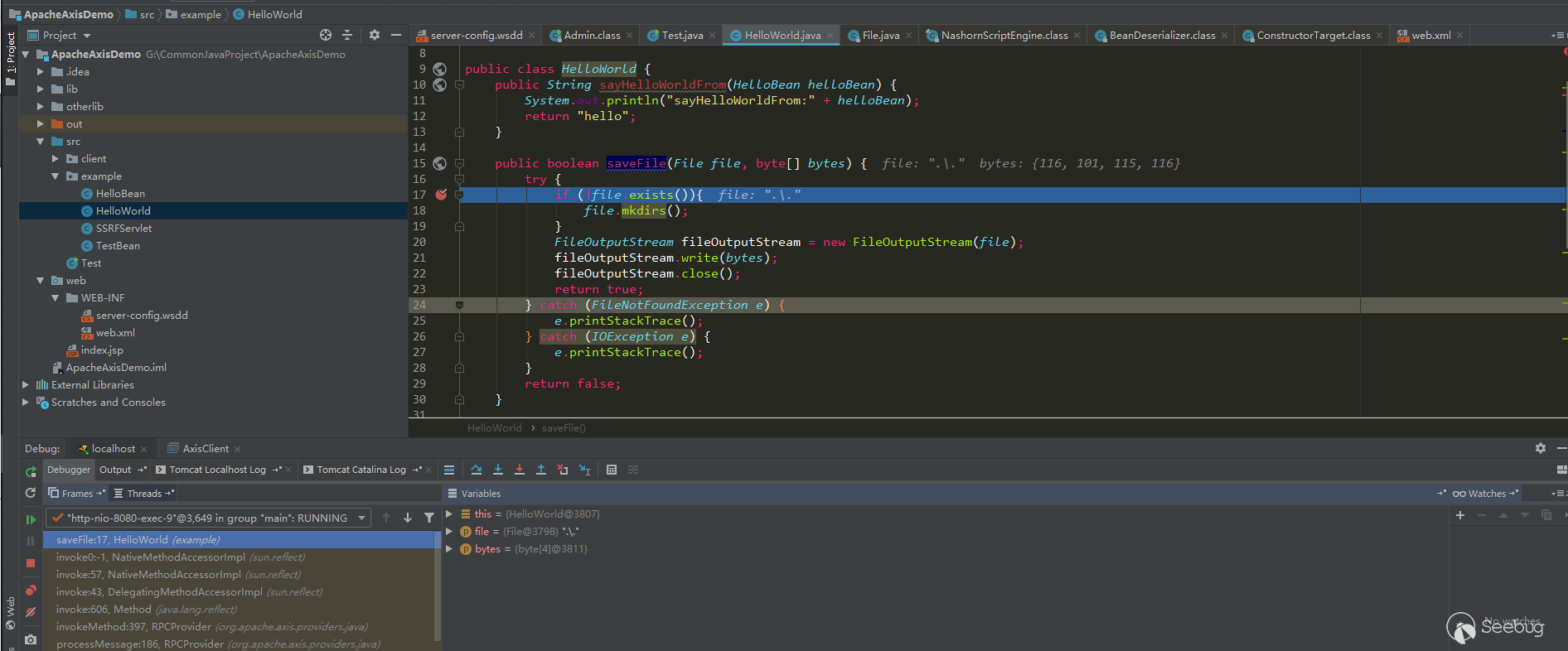The width and height of the screenshot is (1568, 651).
Task: Expand the otherlib folder in project tree
Action: click(x=41, y=107)
